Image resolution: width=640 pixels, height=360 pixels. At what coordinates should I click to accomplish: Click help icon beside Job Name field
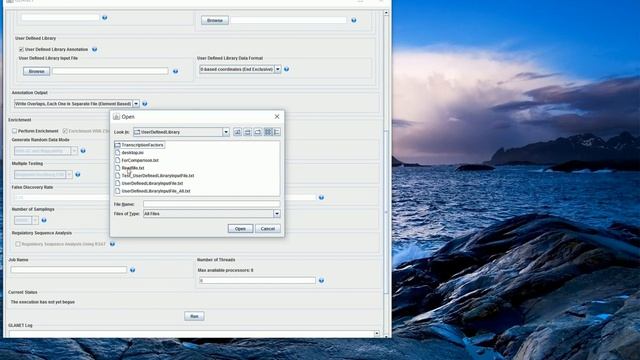click(x=133, y=270)
